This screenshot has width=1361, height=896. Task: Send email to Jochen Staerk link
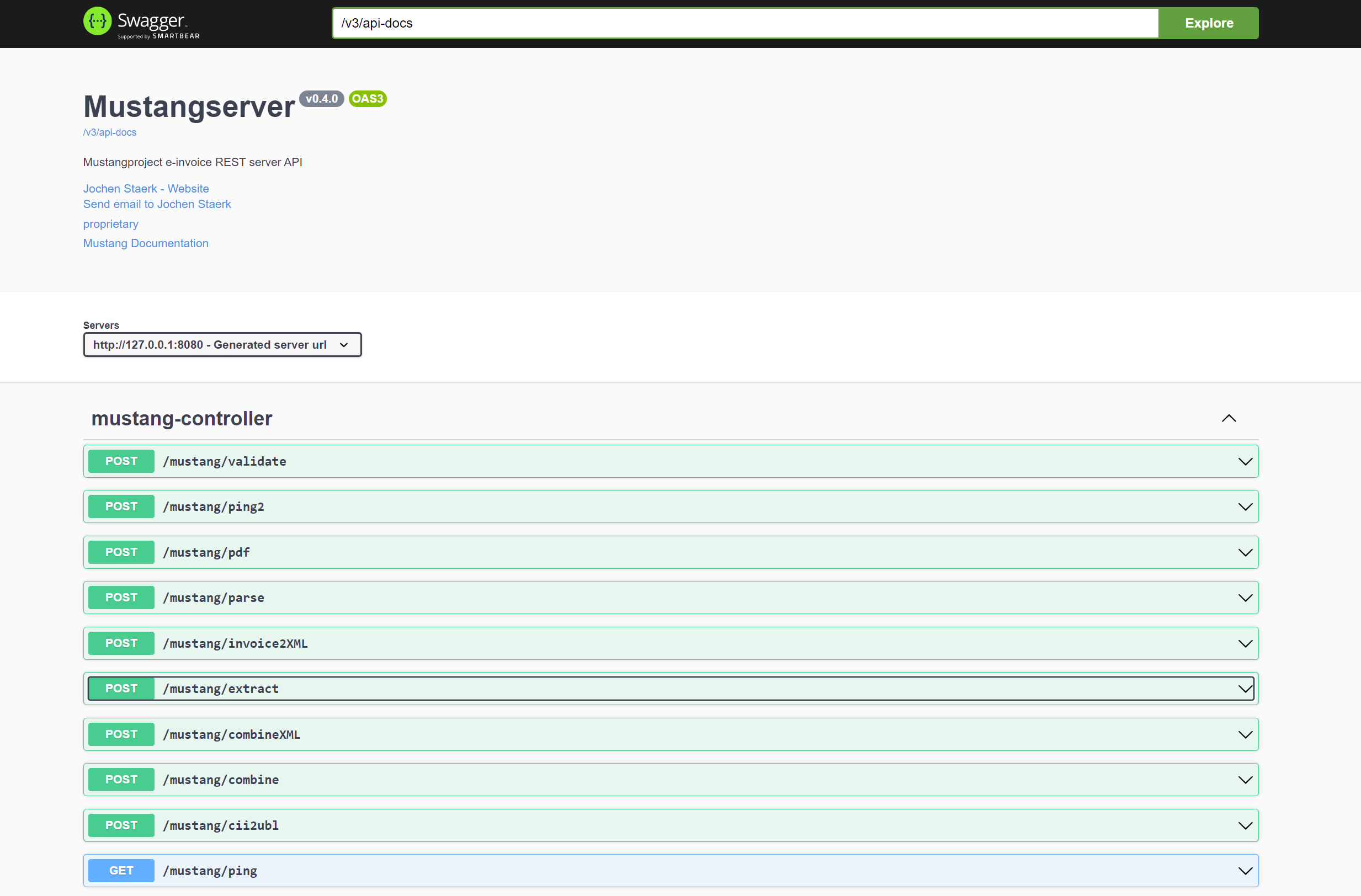(157, 204)
